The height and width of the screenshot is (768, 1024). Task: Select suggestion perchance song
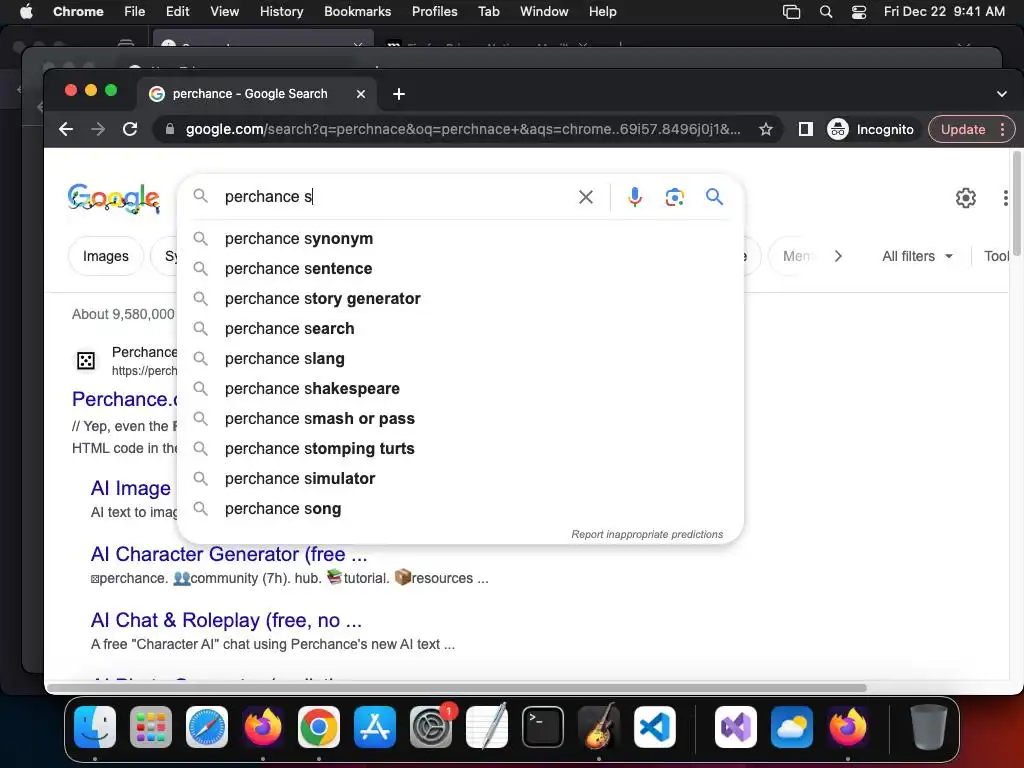460,509
